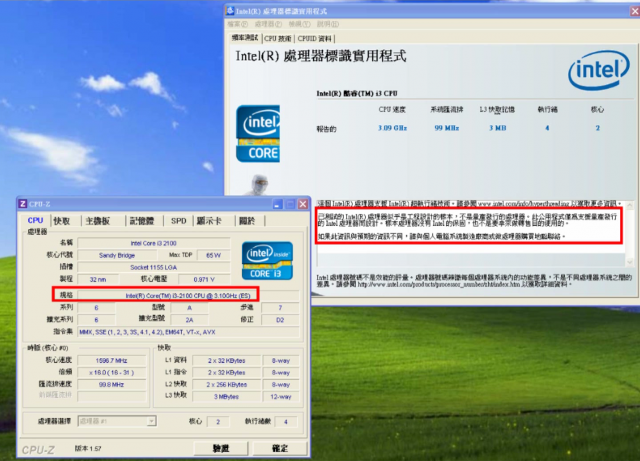The height and width of the screenshot is (461, 640).
Task: Click the multiplier value x 16.0 (16 - 31)
Action: point(111,372)
